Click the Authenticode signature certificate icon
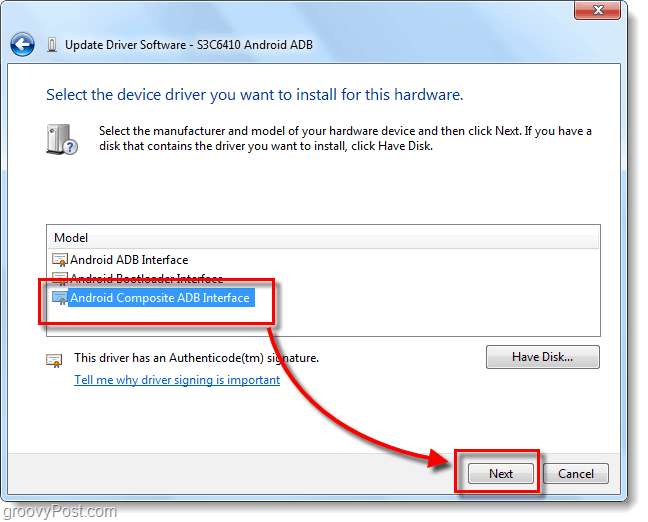Screen dimensions: 648x522 [x=54, y=360]
